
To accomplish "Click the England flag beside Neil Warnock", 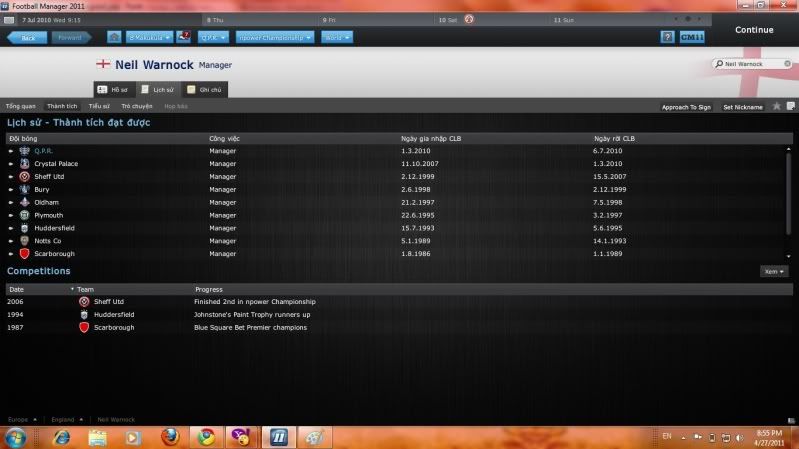I will [103, 64].
